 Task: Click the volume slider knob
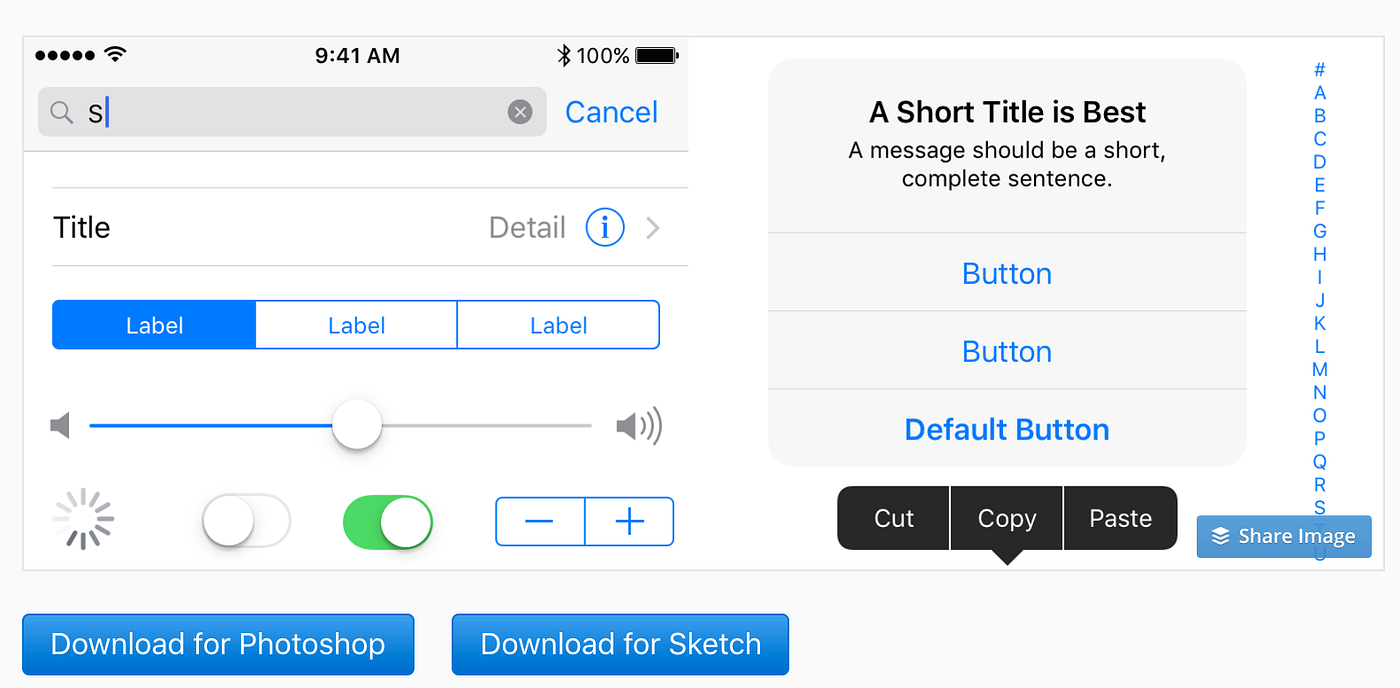[x=357, y=425]
